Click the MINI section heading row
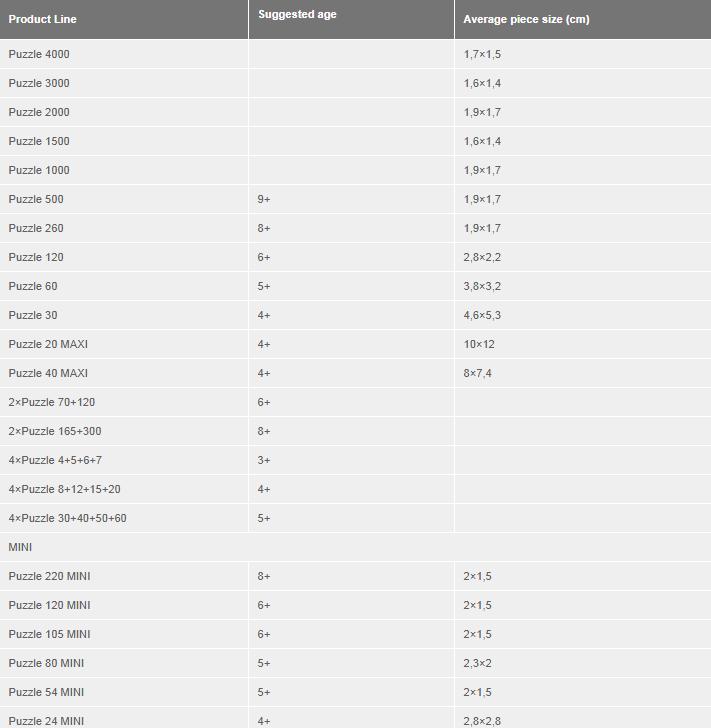This screenshot has height=728, width=711. [355, 547]
